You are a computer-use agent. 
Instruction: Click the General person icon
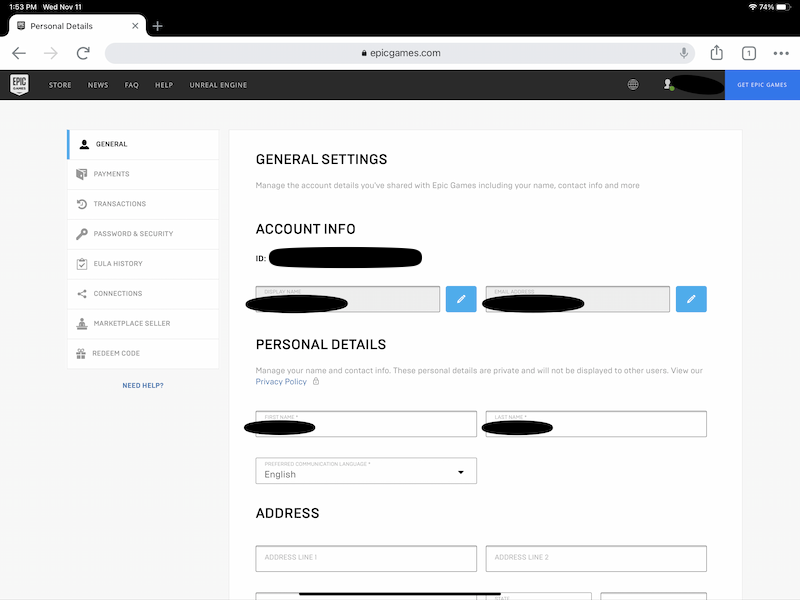84,144
